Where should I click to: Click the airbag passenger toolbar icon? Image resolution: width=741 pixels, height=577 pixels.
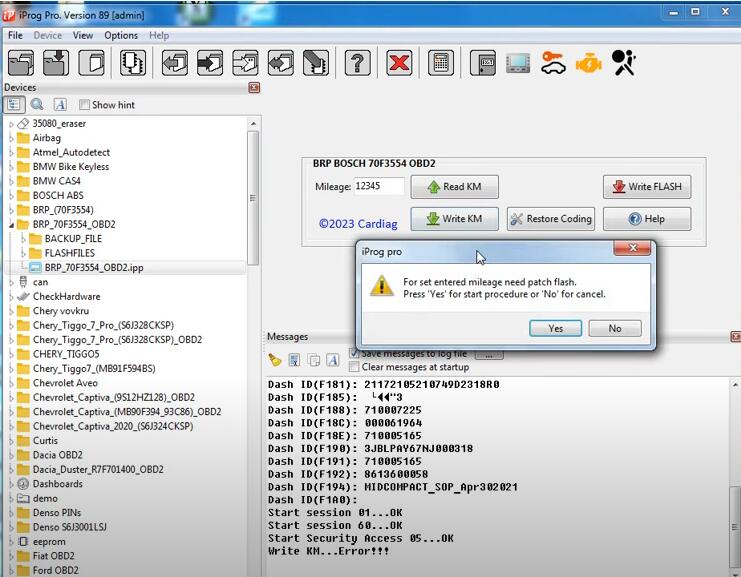623,62
